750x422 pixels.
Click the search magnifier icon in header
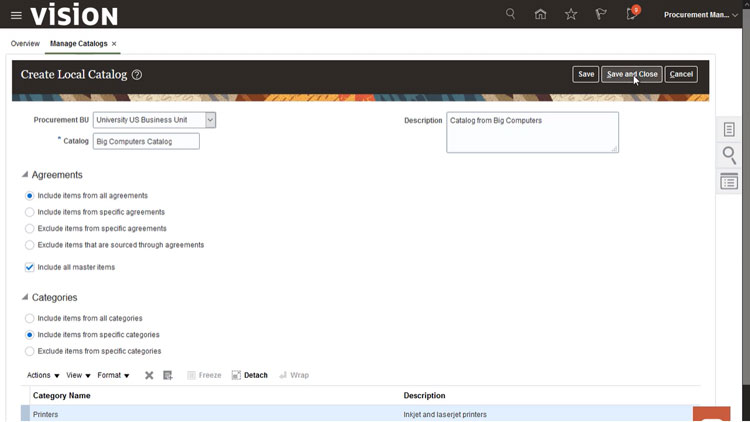(511, 14)
